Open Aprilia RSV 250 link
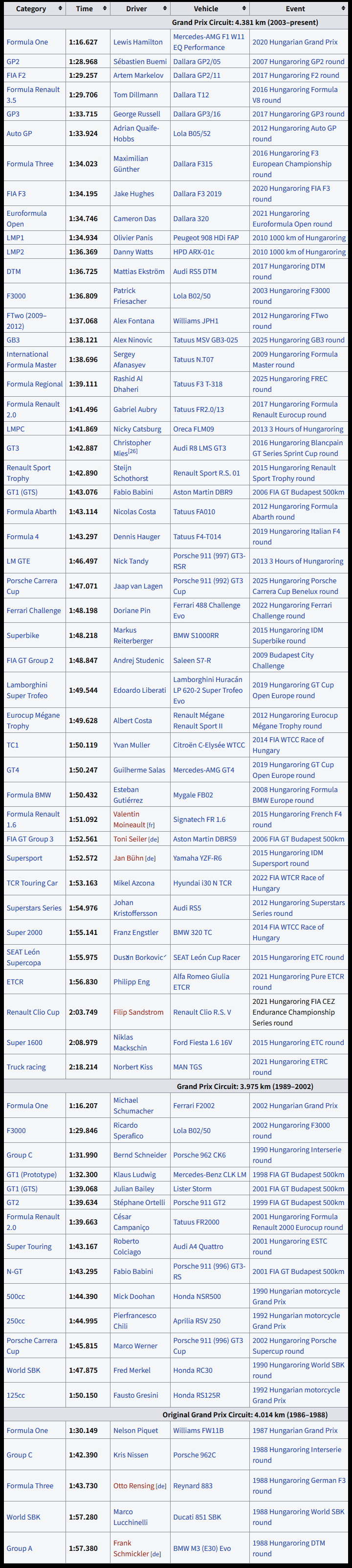The height and width of the screenshot is (1568, 352). (197, 1321)
